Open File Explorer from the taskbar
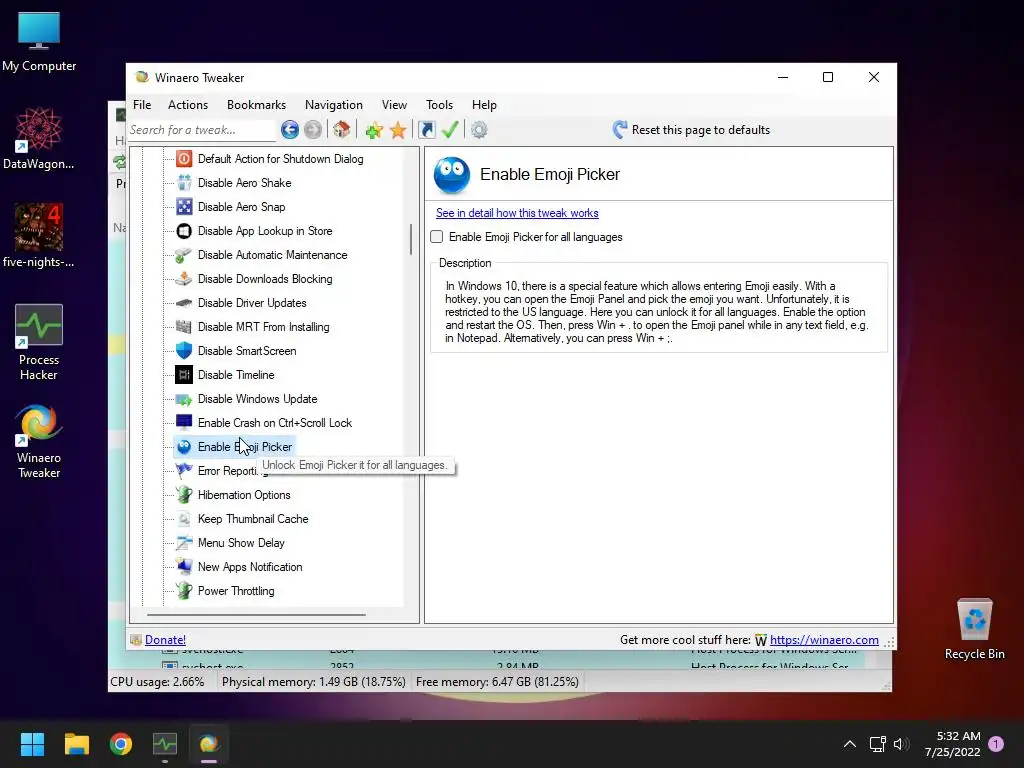This screenshot has width=1024, height=768. [x=76, y=744]
